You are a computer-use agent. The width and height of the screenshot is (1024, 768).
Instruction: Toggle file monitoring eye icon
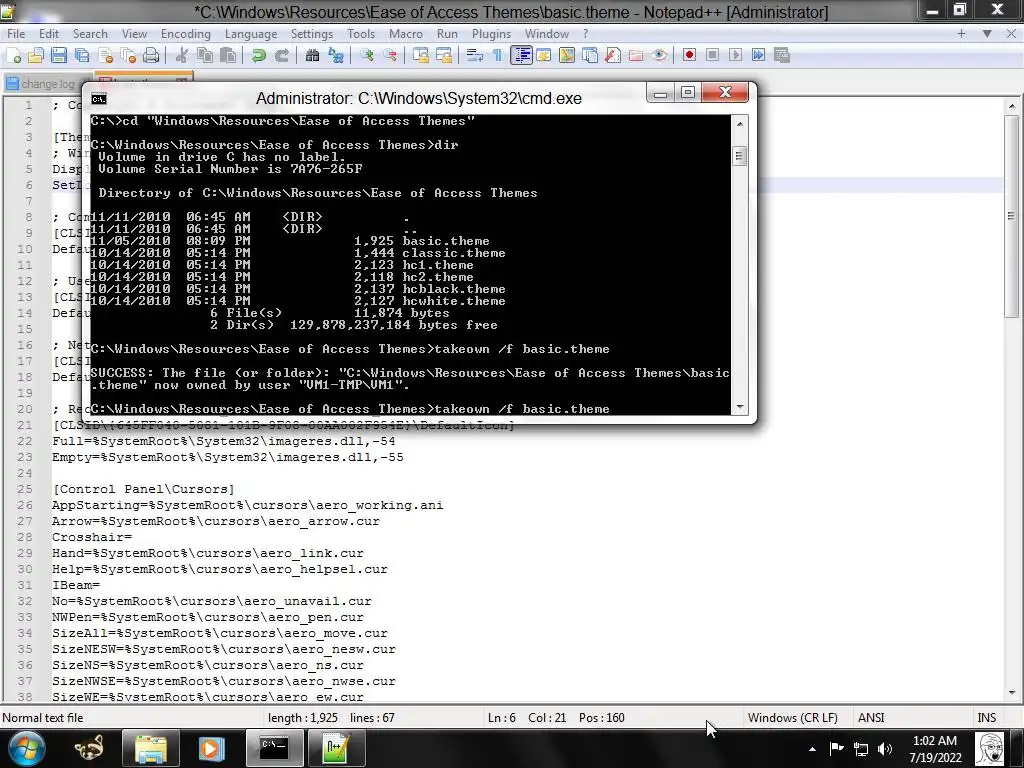659,56
